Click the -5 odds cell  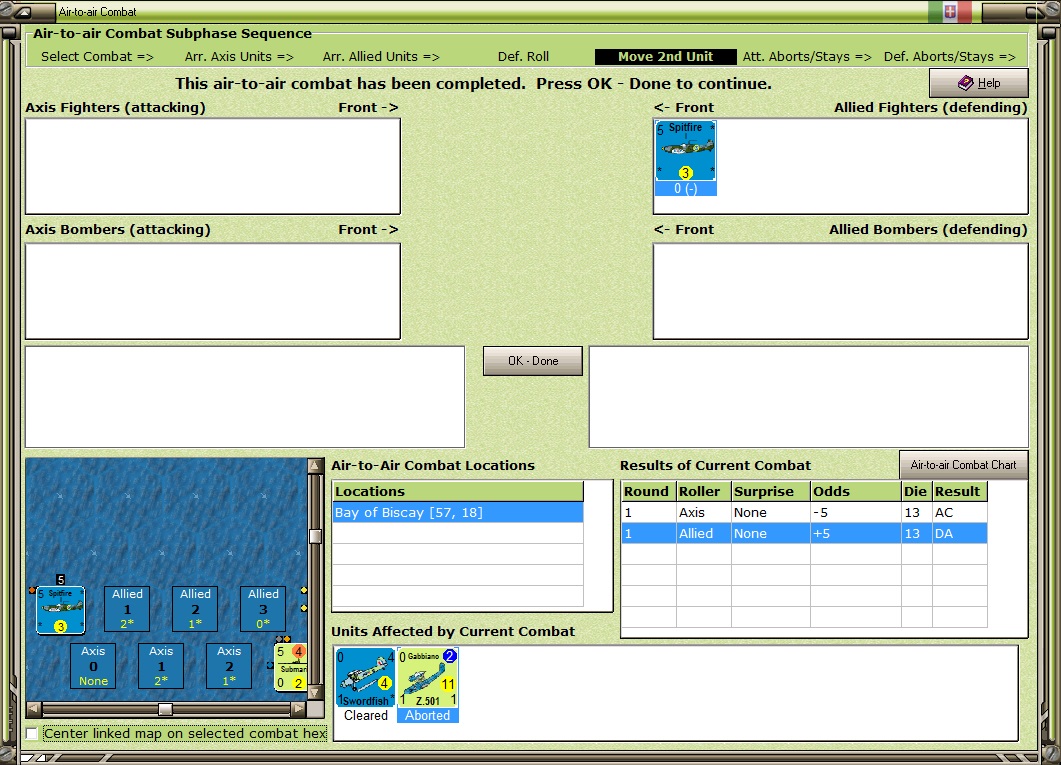(856, 513)
